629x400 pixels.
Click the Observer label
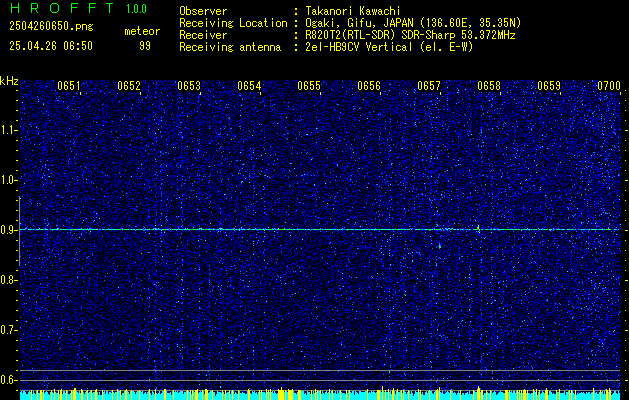click(x=203, y=11)
